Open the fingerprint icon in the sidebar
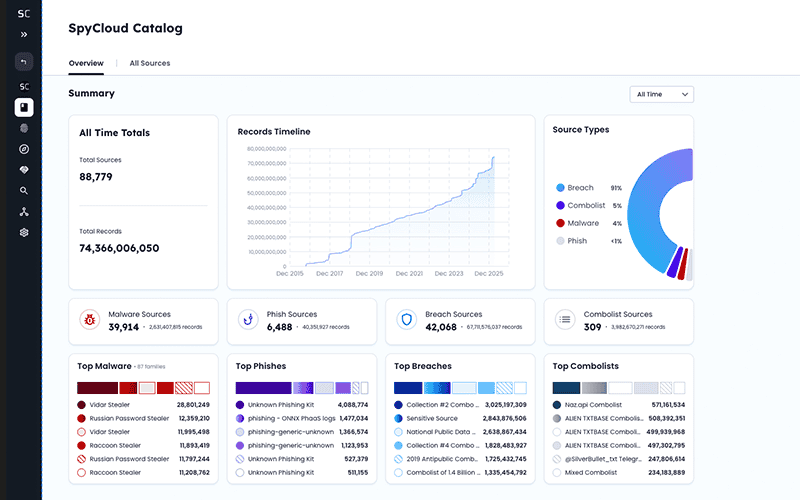This screenshot has width=800, height=500. [23, 128]
